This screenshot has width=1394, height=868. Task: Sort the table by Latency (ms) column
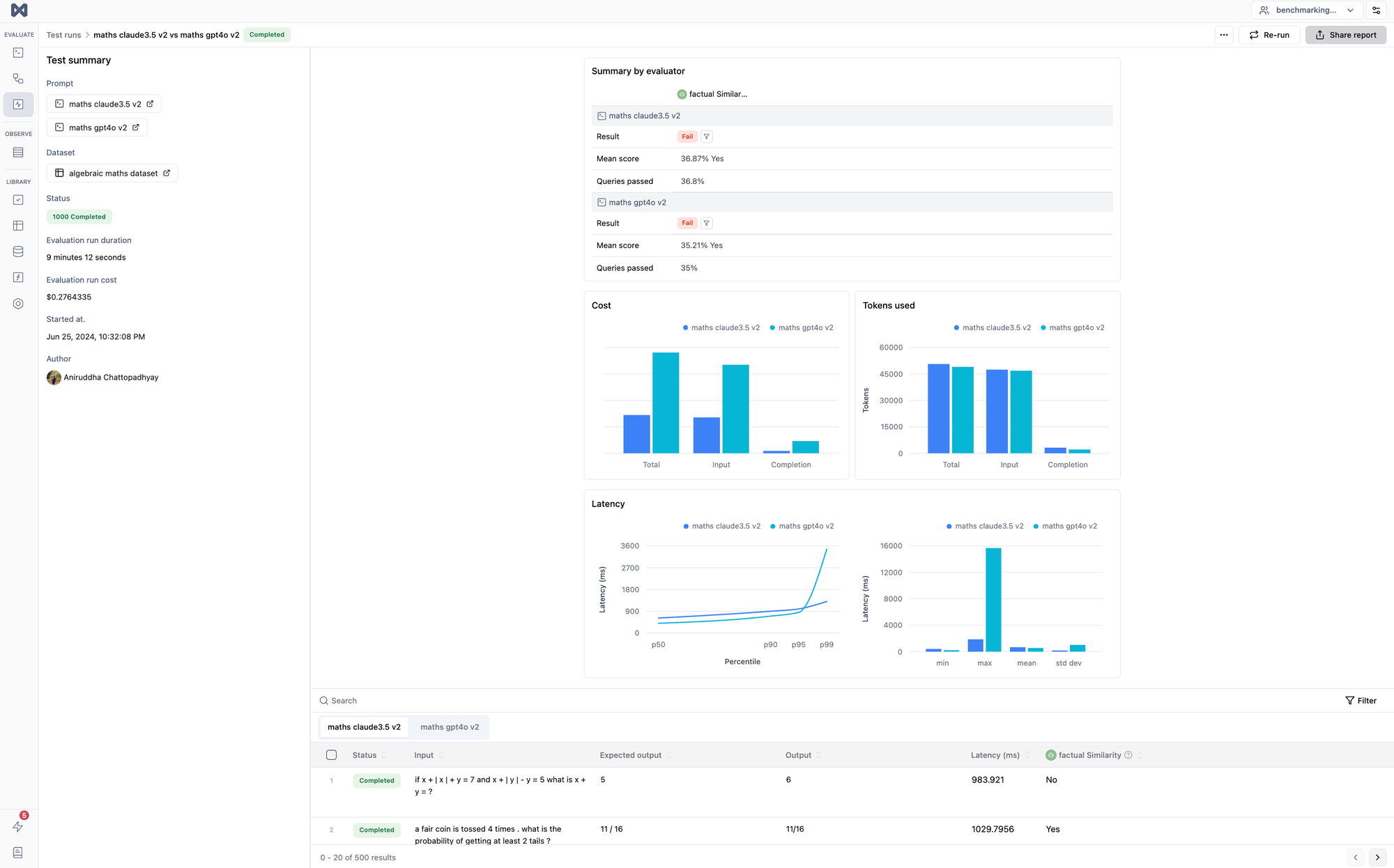1027,755
